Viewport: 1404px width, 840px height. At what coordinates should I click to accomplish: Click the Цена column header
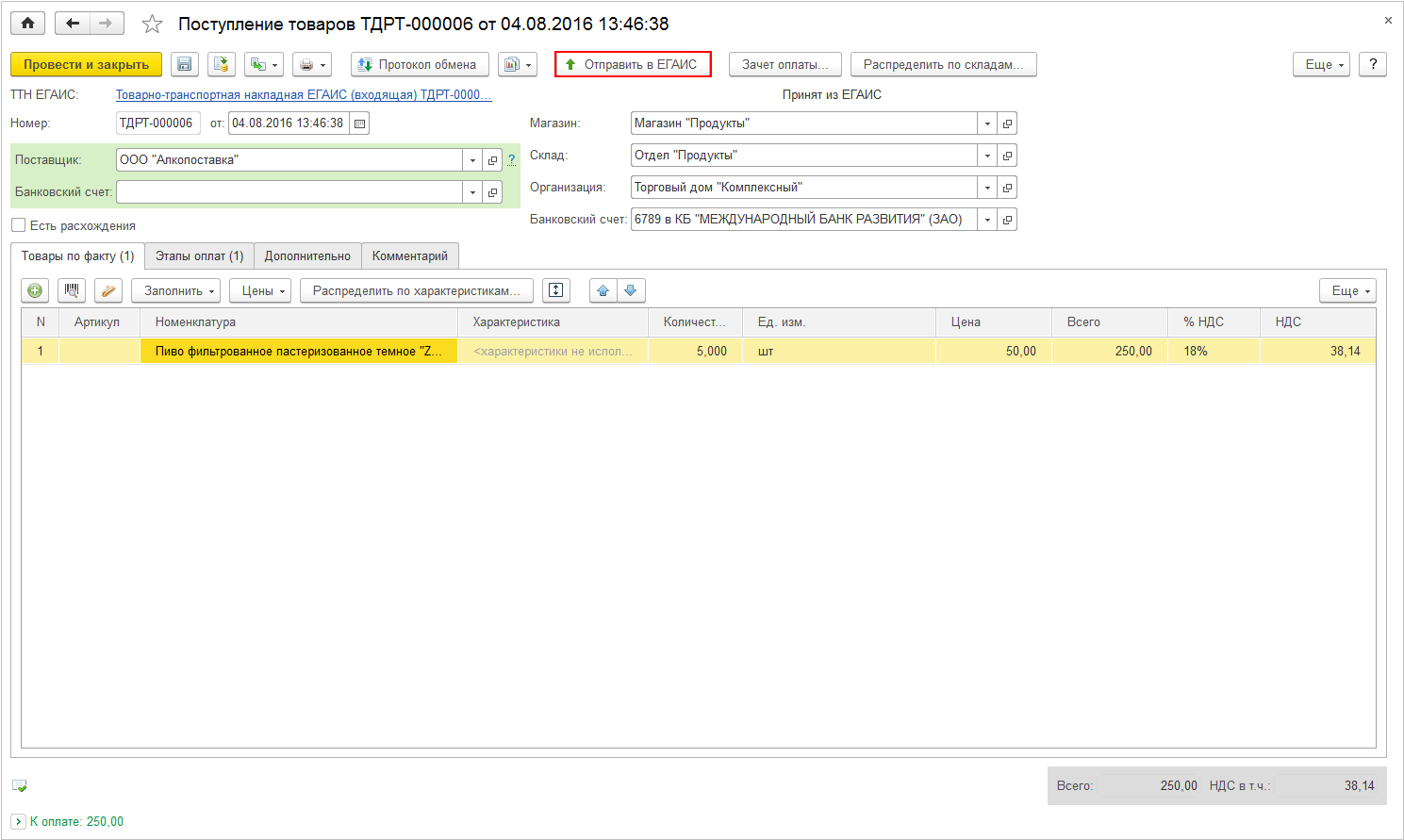click(x=994, y=322)
